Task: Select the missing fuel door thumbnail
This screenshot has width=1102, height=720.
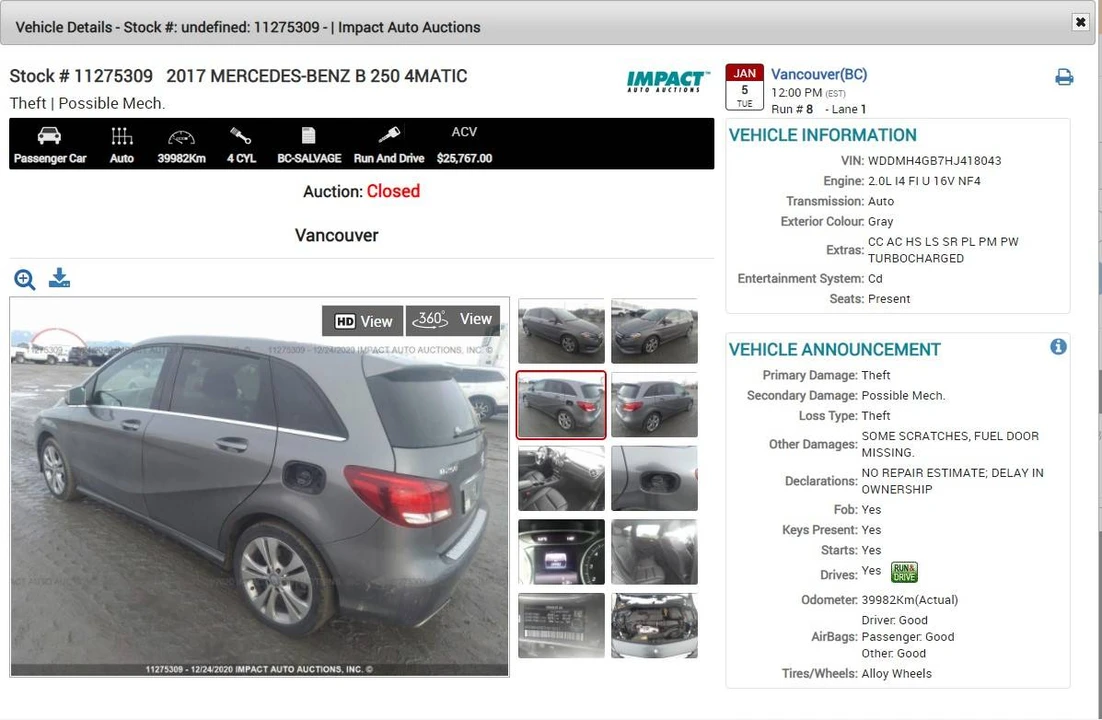Action: point(654,478)
